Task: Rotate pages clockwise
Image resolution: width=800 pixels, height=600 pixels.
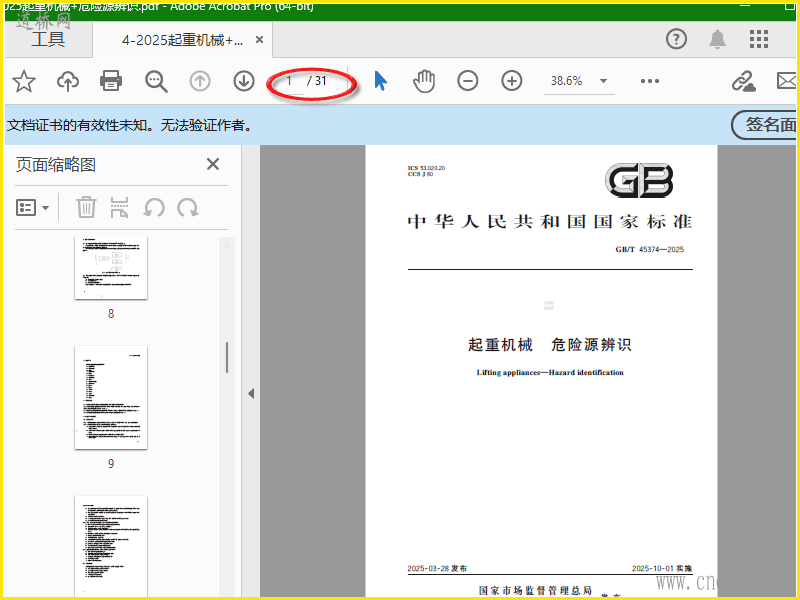Action: [188, 208]
